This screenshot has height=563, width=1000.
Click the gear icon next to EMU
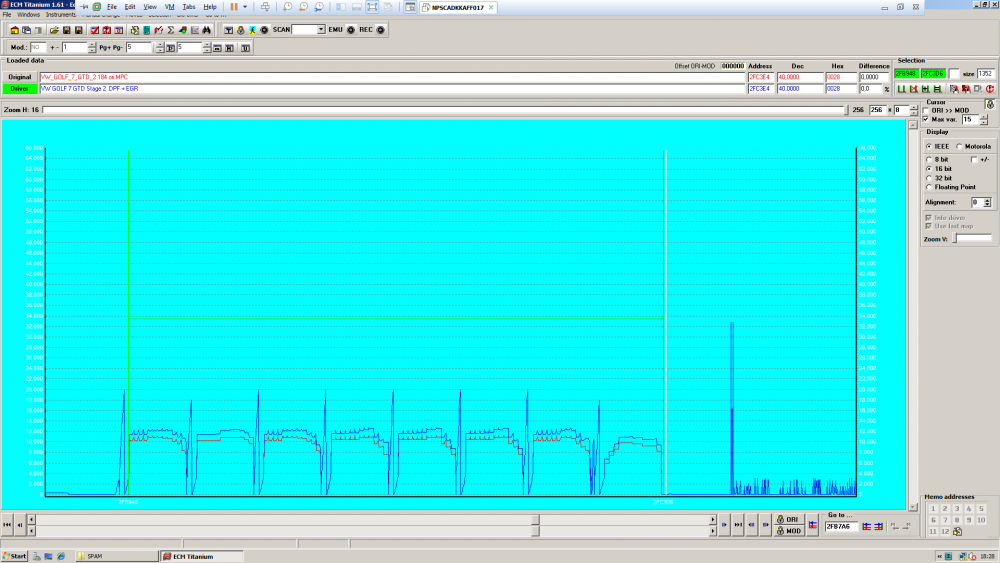tap(349, 30)
